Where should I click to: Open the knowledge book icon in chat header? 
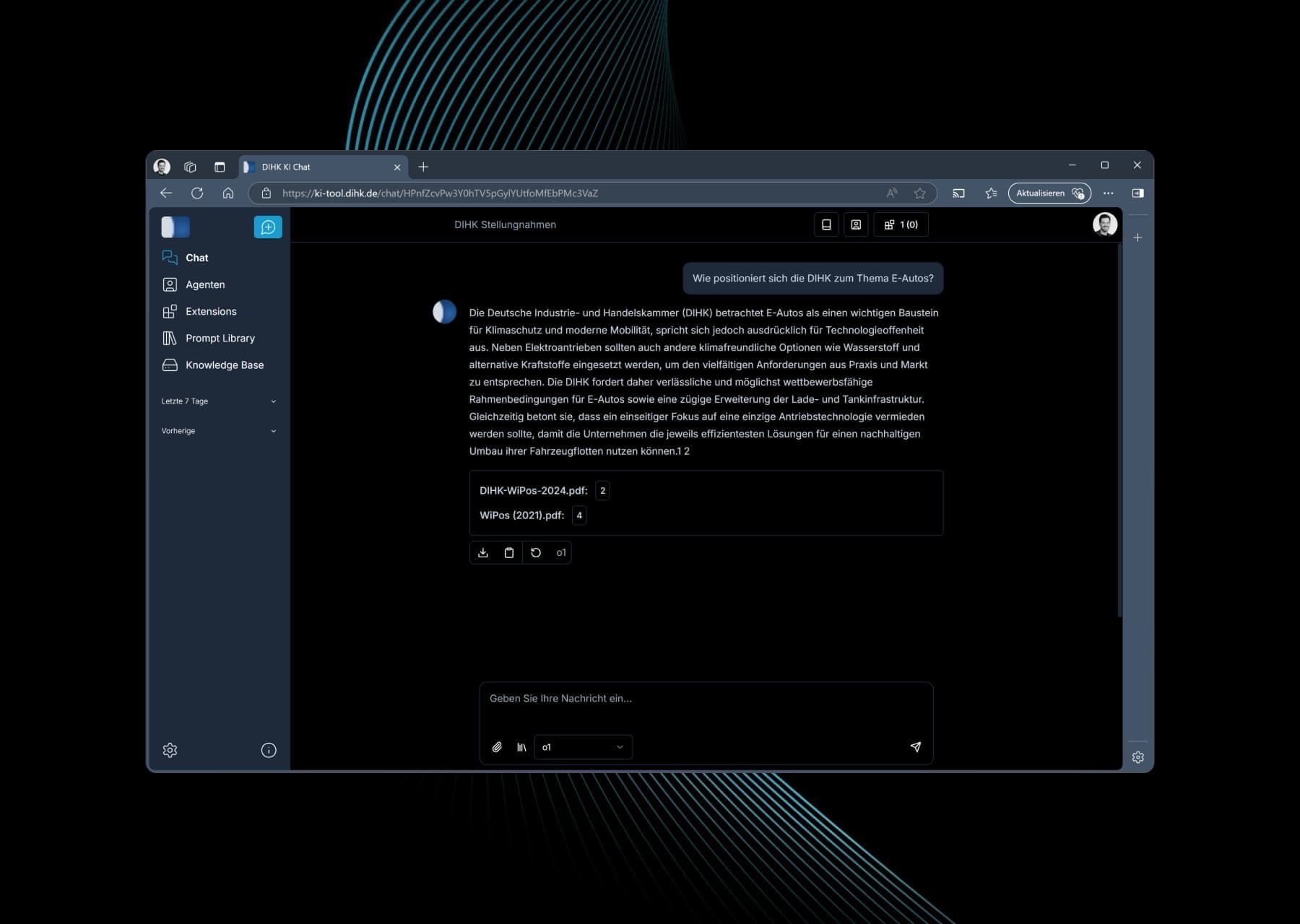826,225
